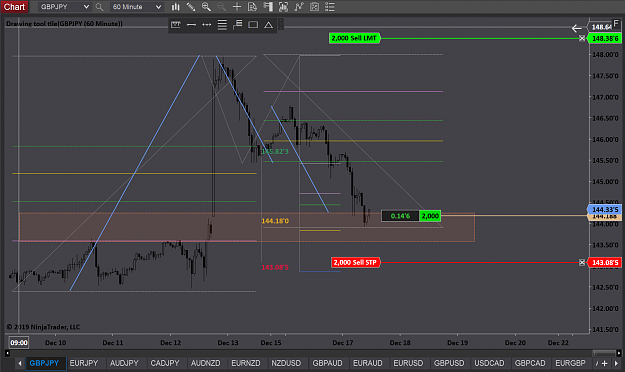Image resolution: width=625 pixels, height=372 pixels.
Task: Click the horizontal scrollbar thumb at right
Action: pyautogui.click(x=604, y=353)
